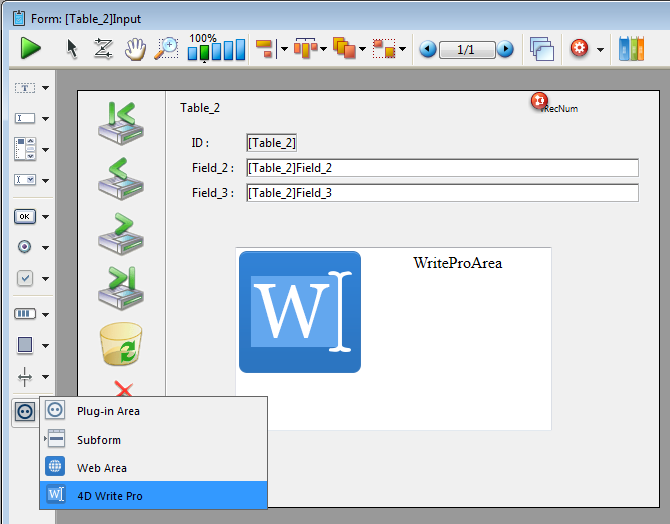This screenshot has width=670, height=524.
Task: Choose the magnifier zoom tool
Action: coord(166,48)
